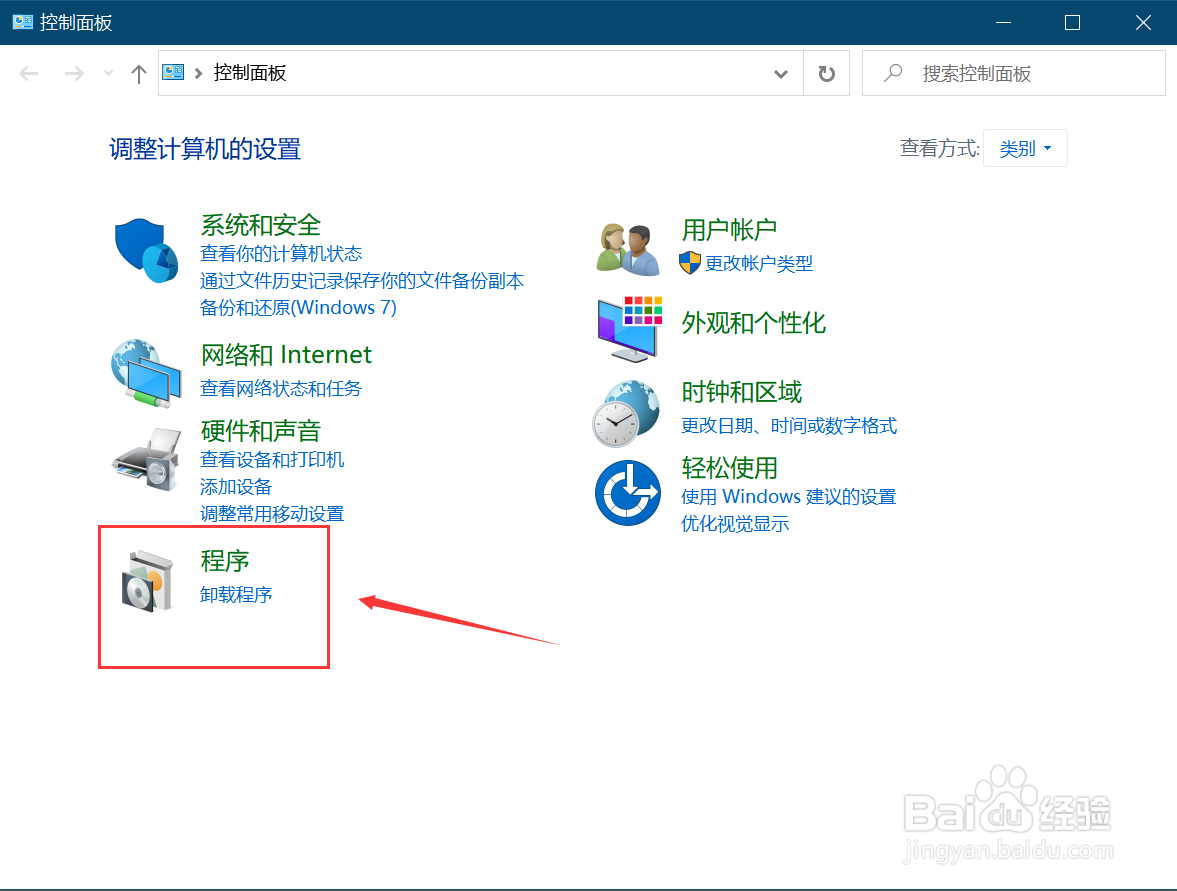Minimize the Control Panel window
The image size is (1177, 891).
click(x=1004, y=23)
